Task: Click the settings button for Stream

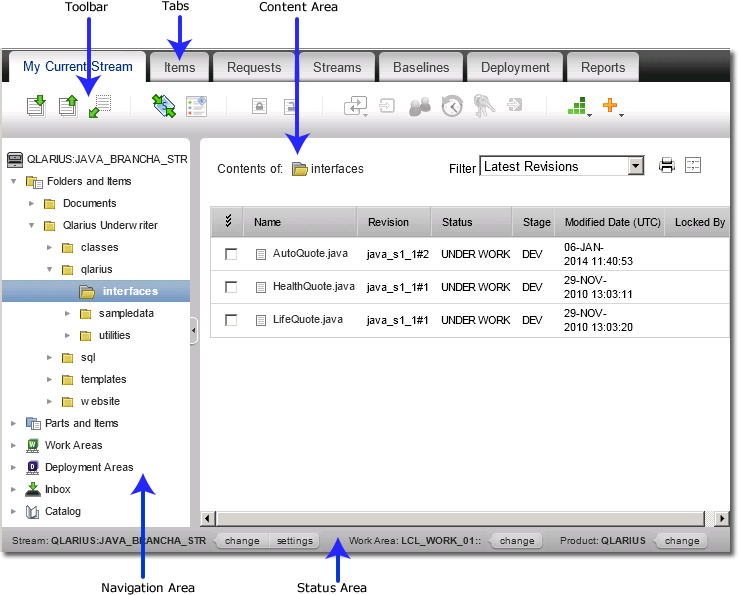Action: pyautogui.click(x=295, y=541)
